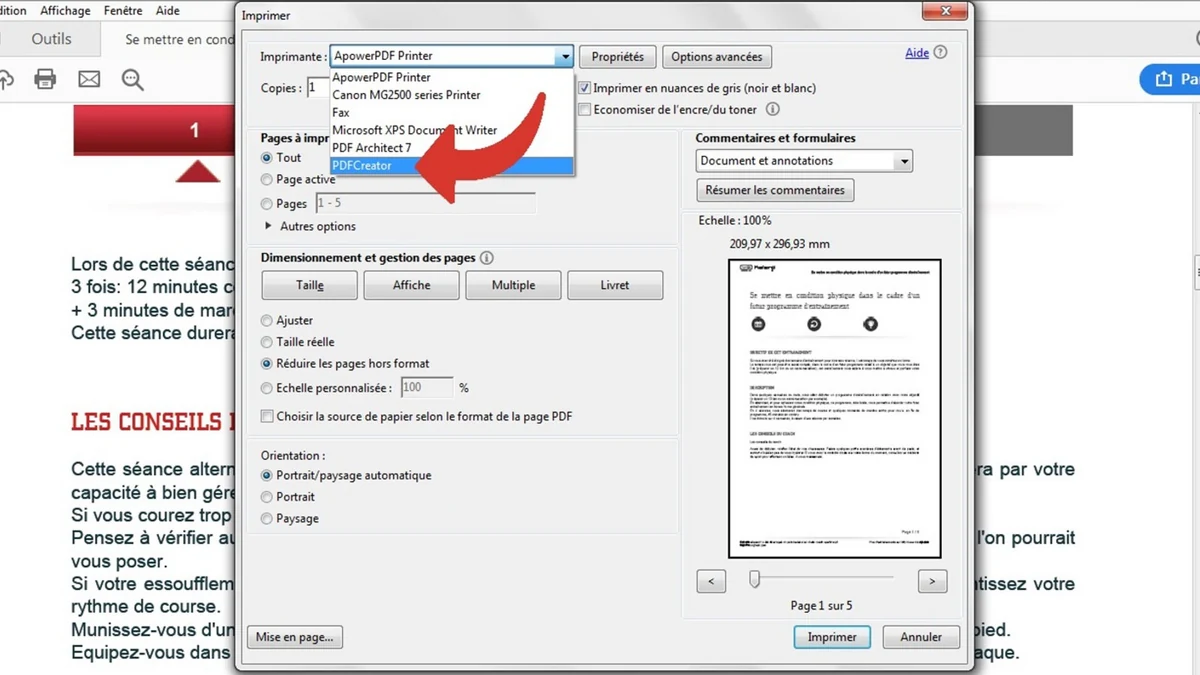1200x675 pixels.
Task: Click the info icon next to Dimensionnement heading
Action: [486, 258]
